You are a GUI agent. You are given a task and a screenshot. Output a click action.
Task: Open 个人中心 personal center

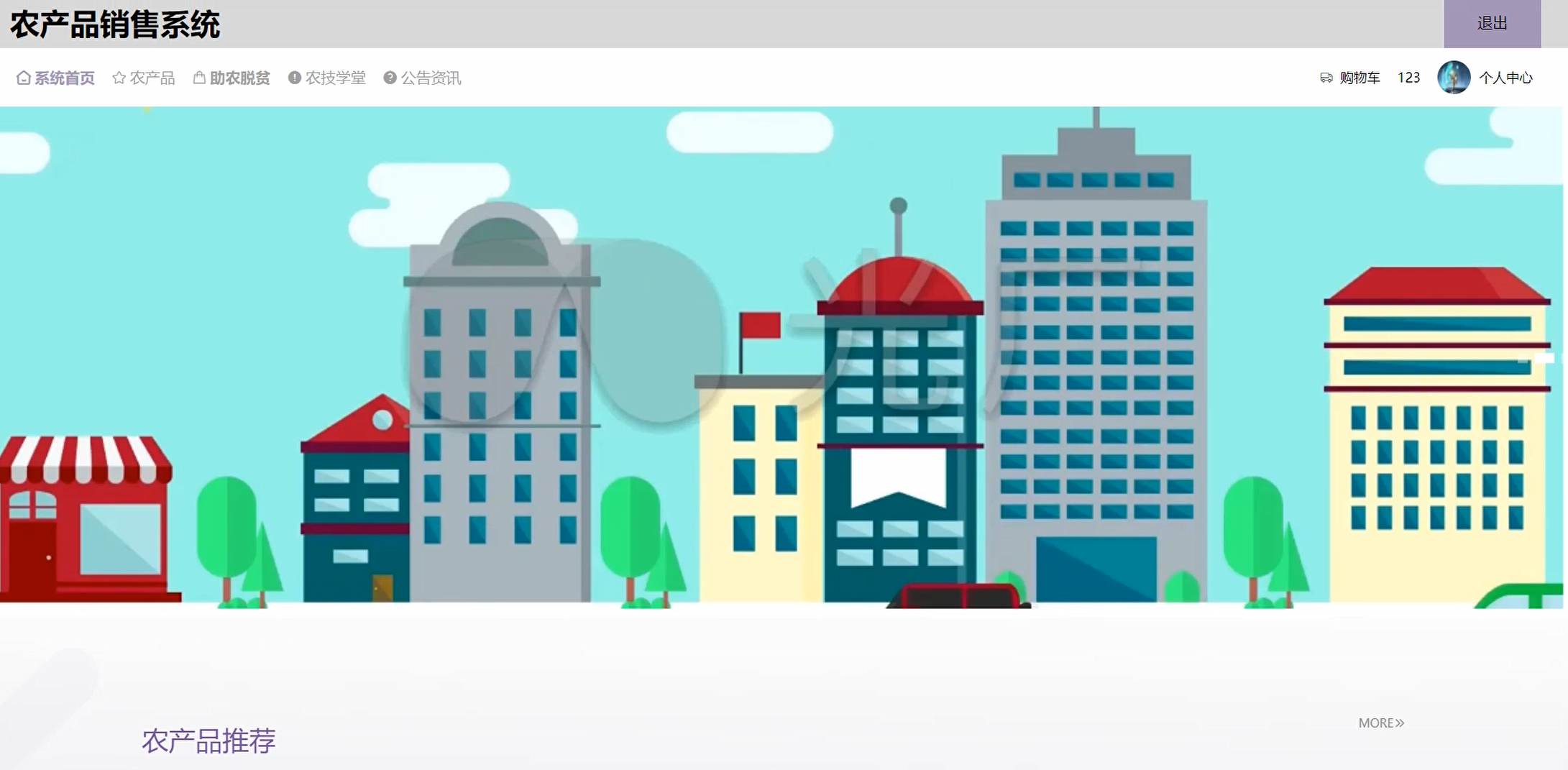(x=1506, y=78)
